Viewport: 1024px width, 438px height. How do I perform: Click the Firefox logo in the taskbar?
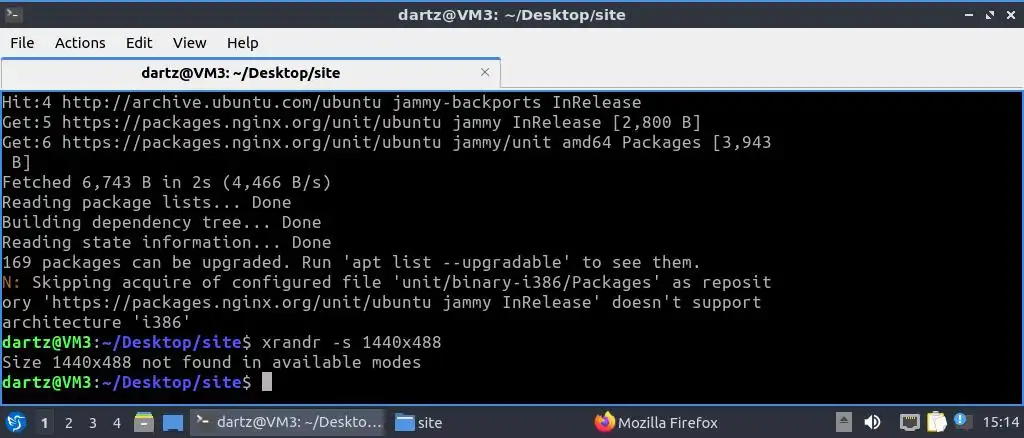click(x=605, y=422)
